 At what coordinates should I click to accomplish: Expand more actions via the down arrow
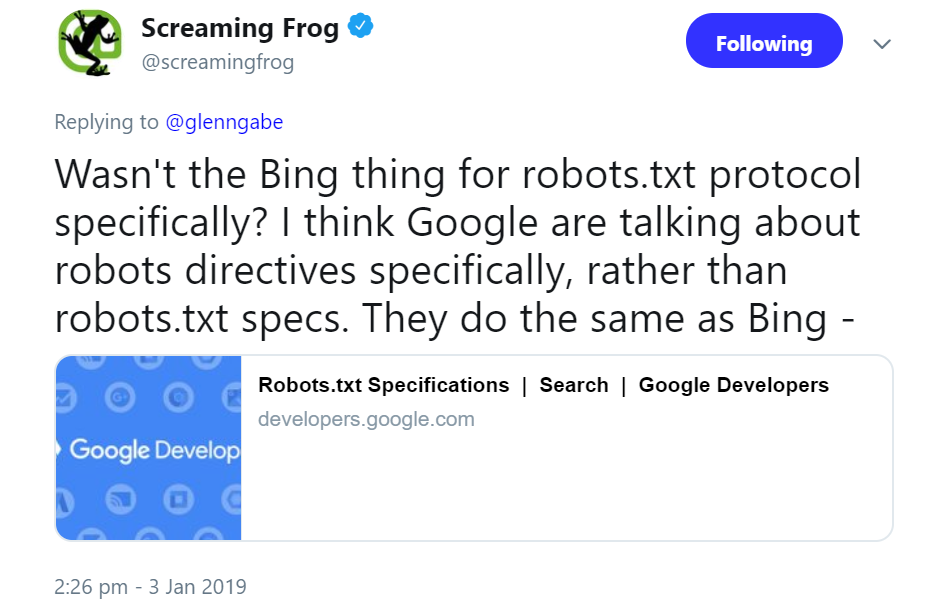click(881, 44)
